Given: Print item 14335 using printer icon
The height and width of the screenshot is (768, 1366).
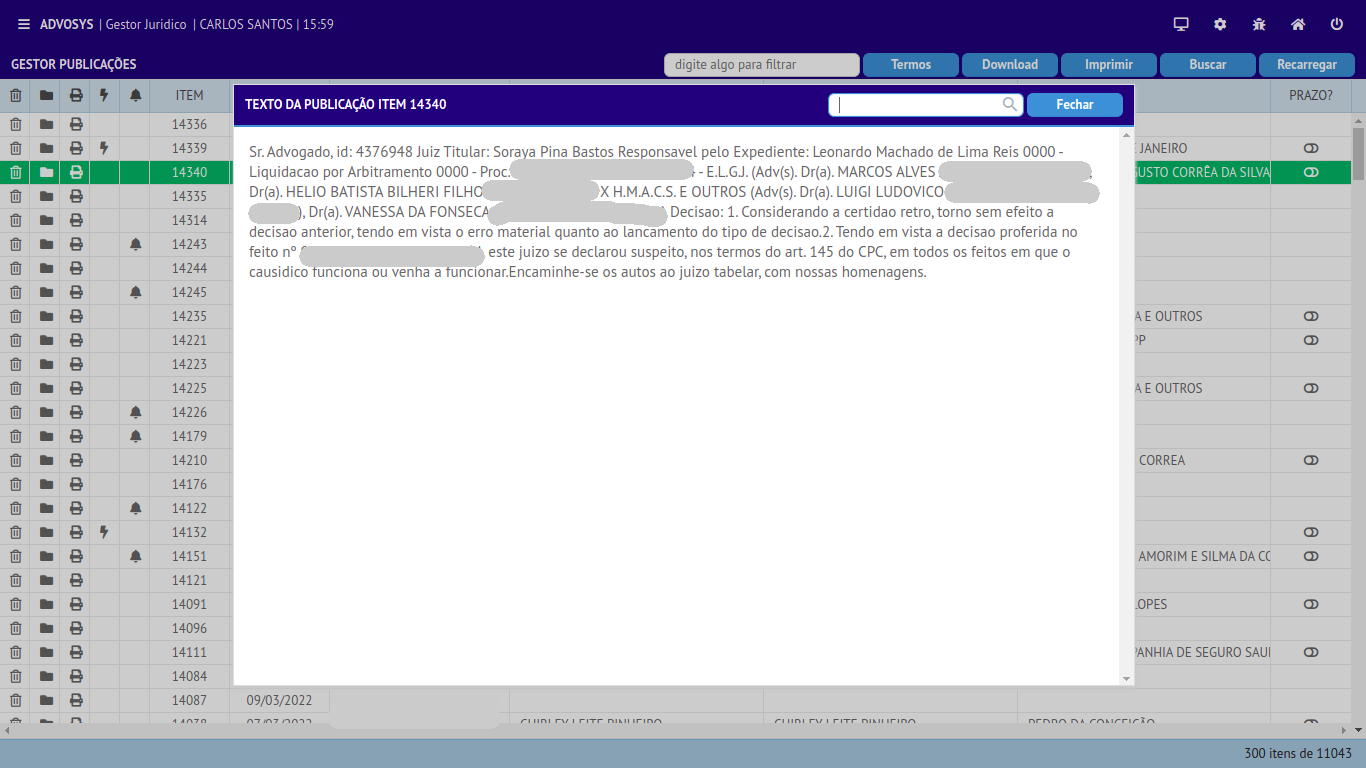Looking at the screenshot, I should [76, 196].
